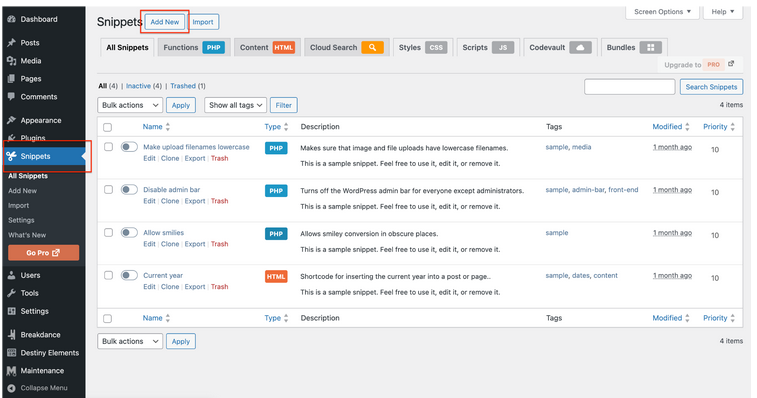Open the Import submenu item in sidebar
757x398 pixels.
[x=18, y=205]
